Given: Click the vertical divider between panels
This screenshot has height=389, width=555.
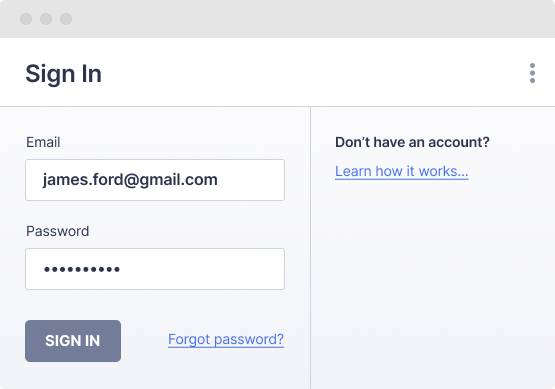Looking at the screenshot, I should (x=310, y=248).
